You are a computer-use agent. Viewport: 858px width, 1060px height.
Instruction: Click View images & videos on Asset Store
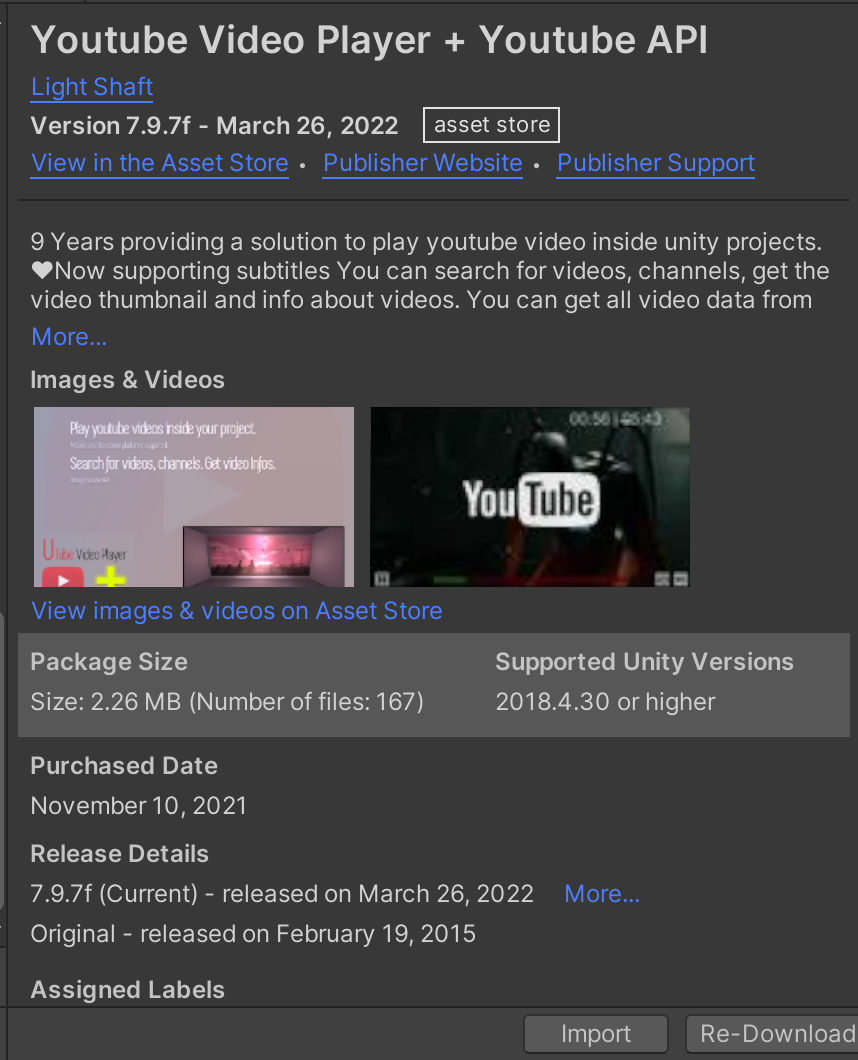click(x=237, y=611)
